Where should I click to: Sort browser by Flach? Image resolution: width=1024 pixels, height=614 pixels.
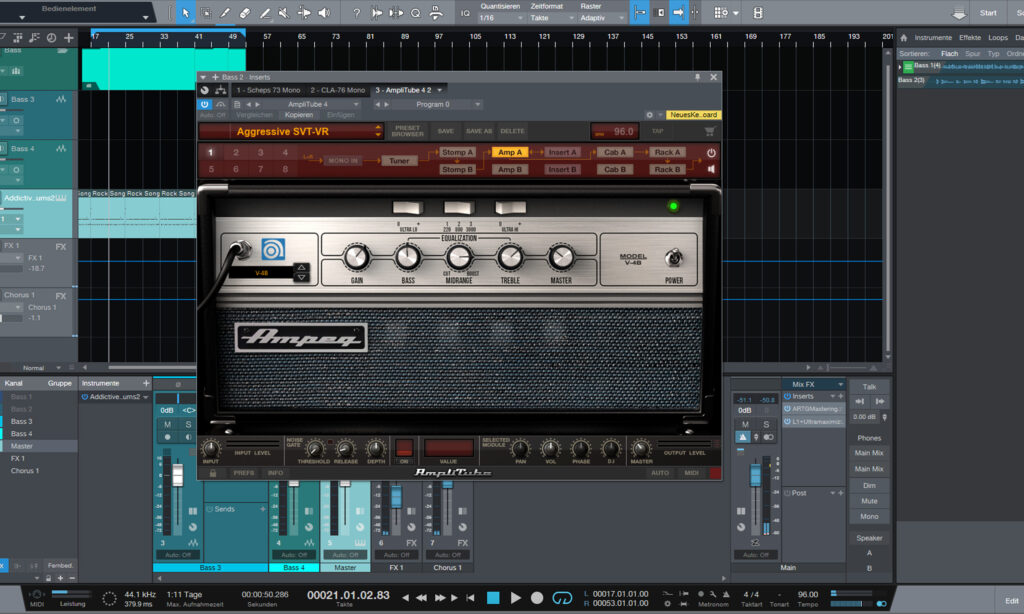click(950, 54)
